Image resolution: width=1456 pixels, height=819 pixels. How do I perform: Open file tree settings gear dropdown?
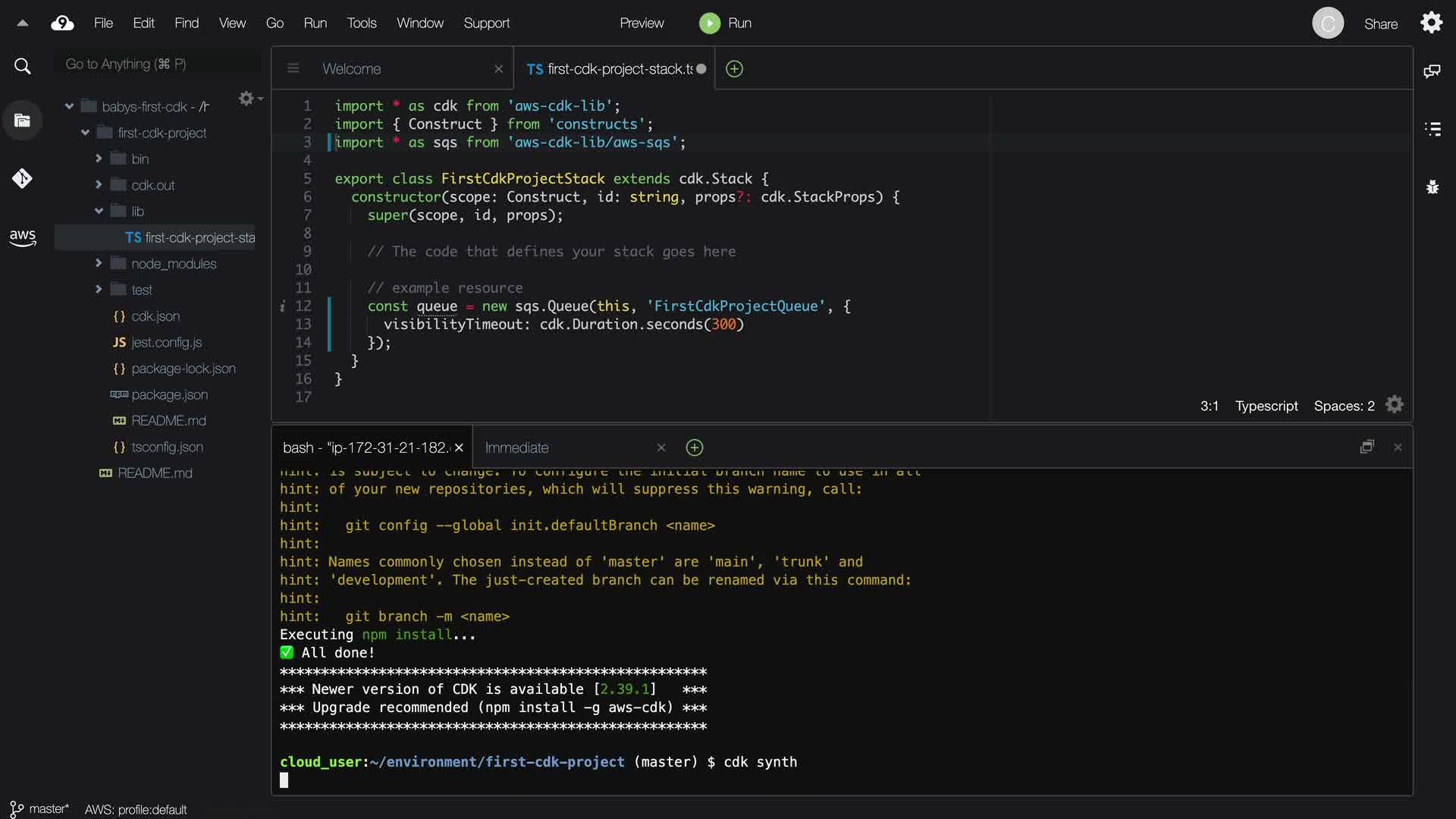[x=247, y=99]
